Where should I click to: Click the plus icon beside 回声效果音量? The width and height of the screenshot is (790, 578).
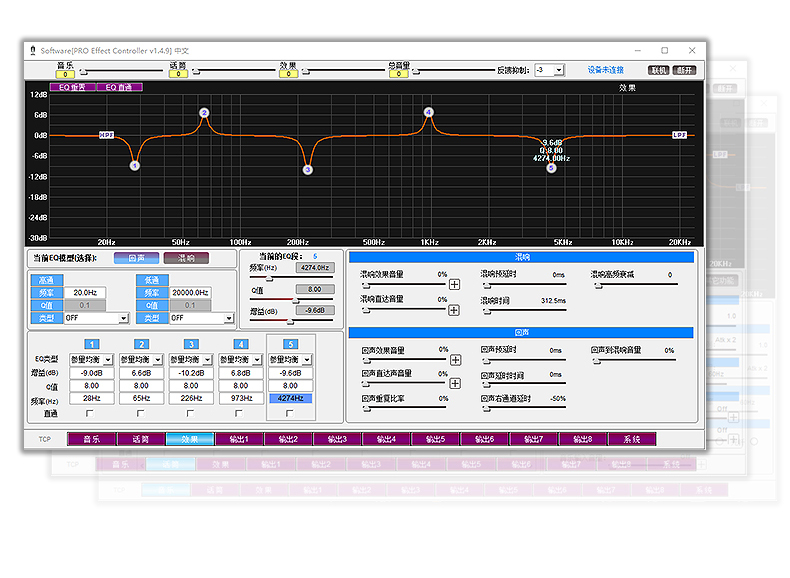[x=455, y=360]
